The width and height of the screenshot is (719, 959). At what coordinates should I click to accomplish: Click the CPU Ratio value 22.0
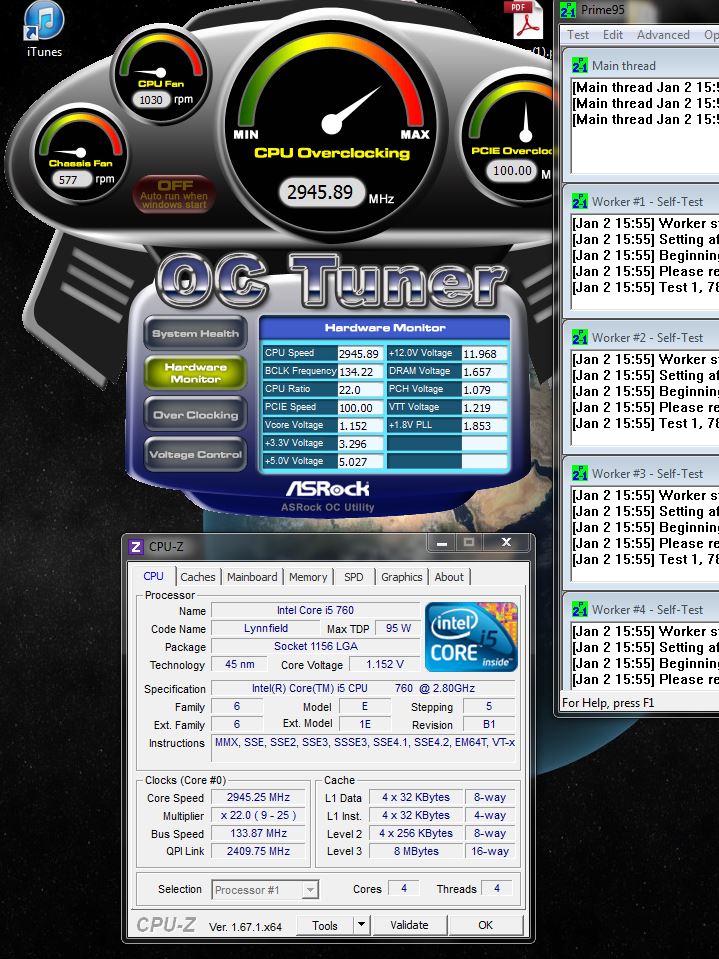pyautogui.click(x=361, y=390)
